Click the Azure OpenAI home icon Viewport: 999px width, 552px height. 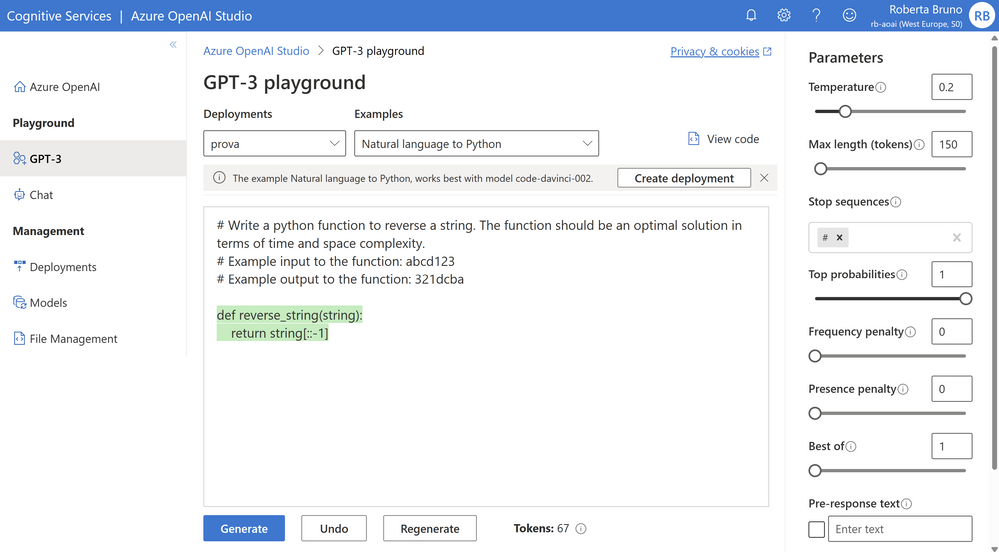20,87
